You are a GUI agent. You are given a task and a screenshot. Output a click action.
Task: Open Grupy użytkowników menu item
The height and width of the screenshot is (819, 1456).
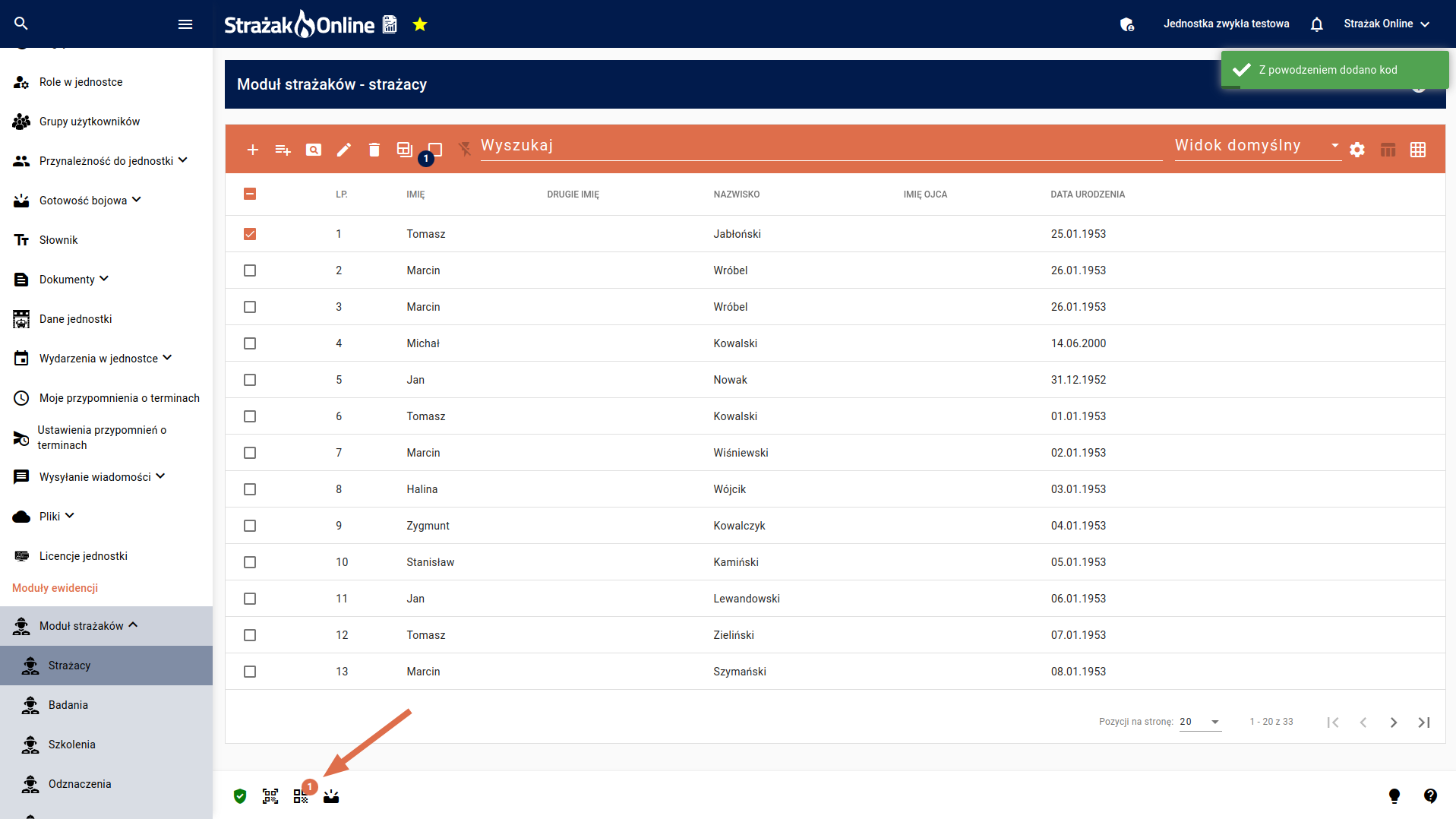(106, 122)
